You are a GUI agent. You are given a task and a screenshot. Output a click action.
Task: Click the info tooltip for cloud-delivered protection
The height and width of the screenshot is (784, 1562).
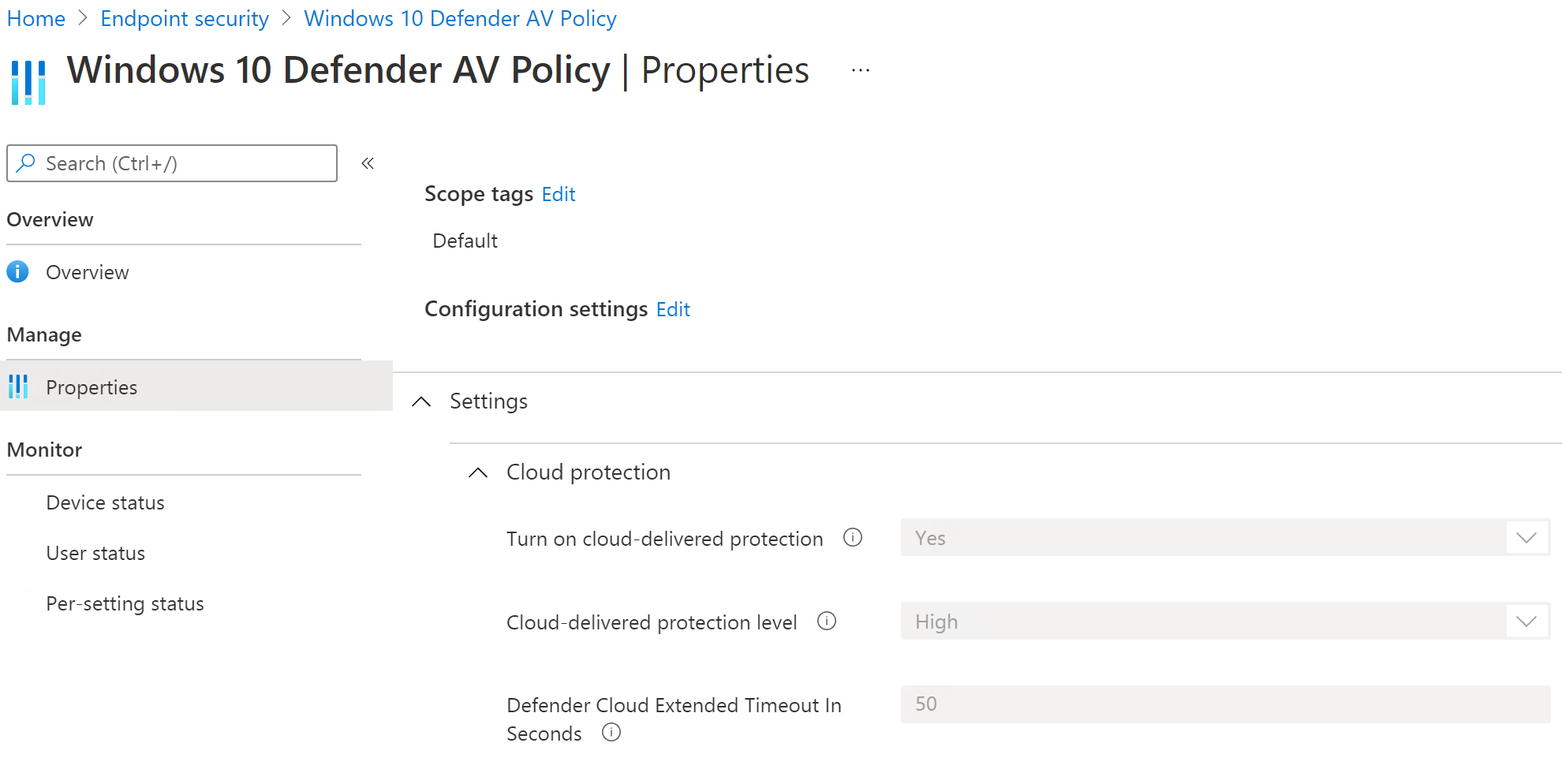[x=853, y=537]
